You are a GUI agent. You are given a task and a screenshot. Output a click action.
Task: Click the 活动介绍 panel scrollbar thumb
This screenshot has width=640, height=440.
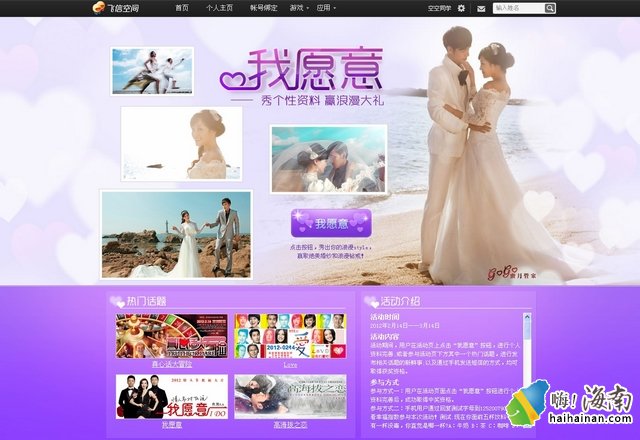pos(527,330)
